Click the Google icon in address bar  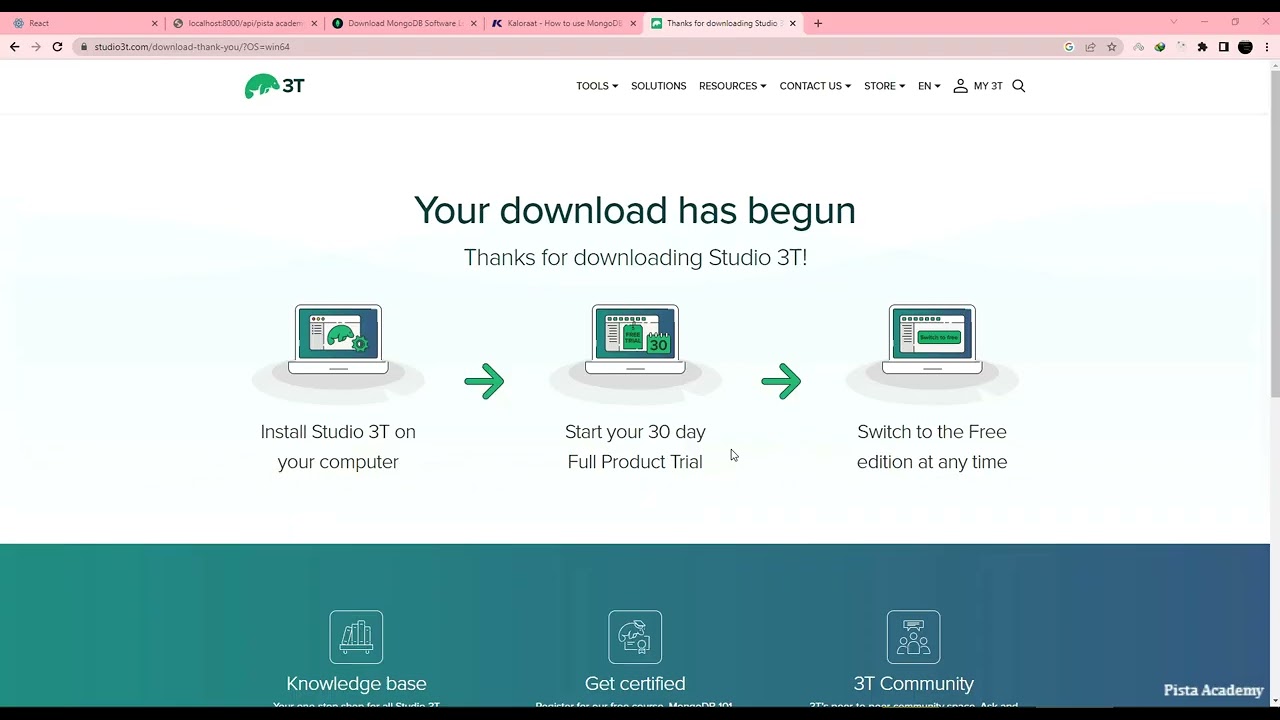pos(1069,47)
